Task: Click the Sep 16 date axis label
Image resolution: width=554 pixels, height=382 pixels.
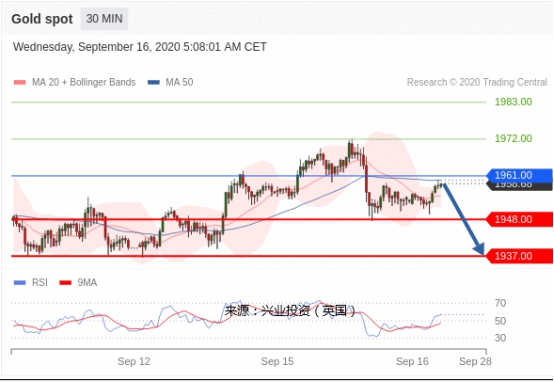Action: [412, 362]
